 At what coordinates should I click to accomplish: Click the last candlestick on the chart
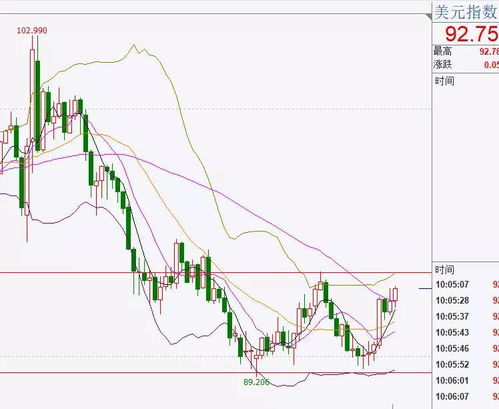pos(395,295)
